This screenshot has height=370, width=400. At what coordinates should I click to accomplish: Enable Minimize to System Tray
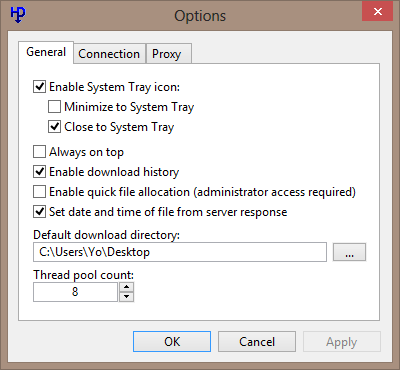click(54, 107)
